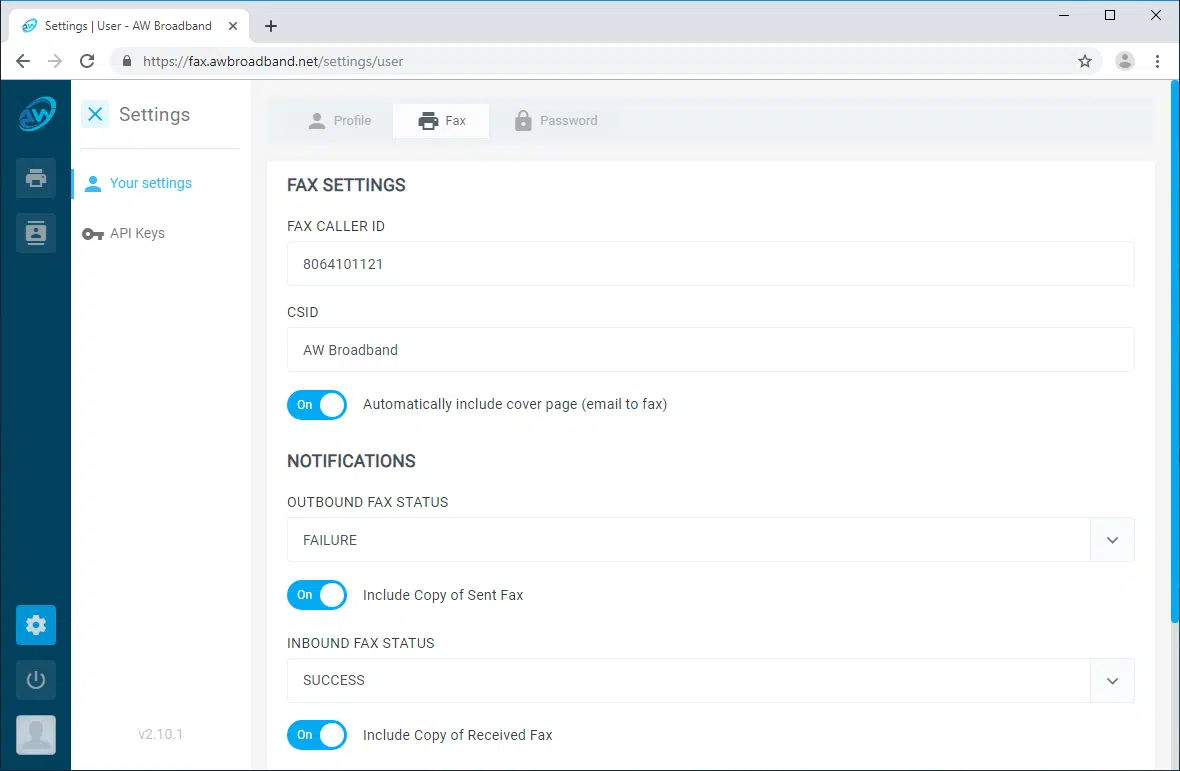
Task: Toggle Include Copy of Received Fax
Action: (317, 735)
